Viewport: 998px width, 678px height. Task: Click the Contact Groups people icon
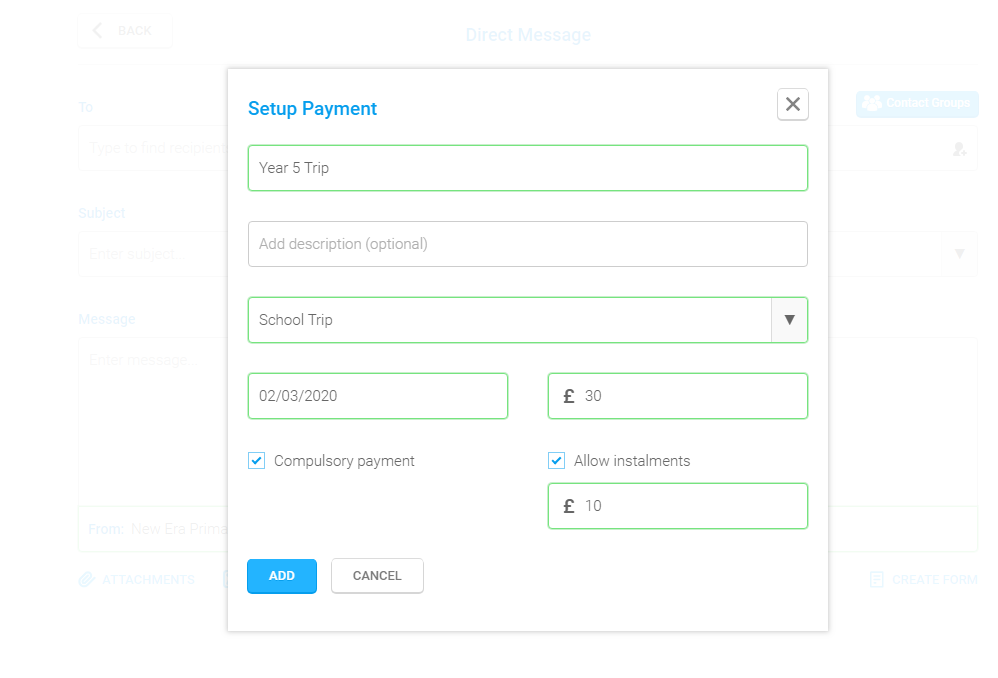872,103
